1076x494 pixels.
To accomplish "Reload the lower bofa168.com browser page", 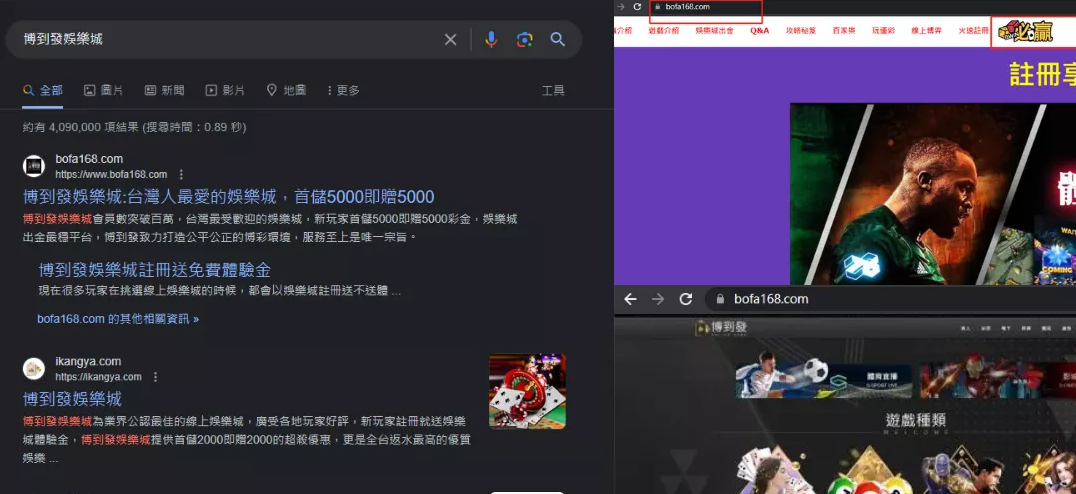I will pos(686,299).
